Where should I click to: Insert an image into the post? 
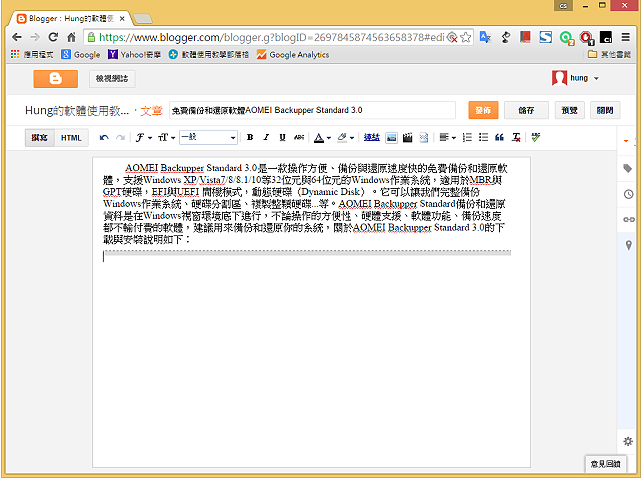(391, 138)
